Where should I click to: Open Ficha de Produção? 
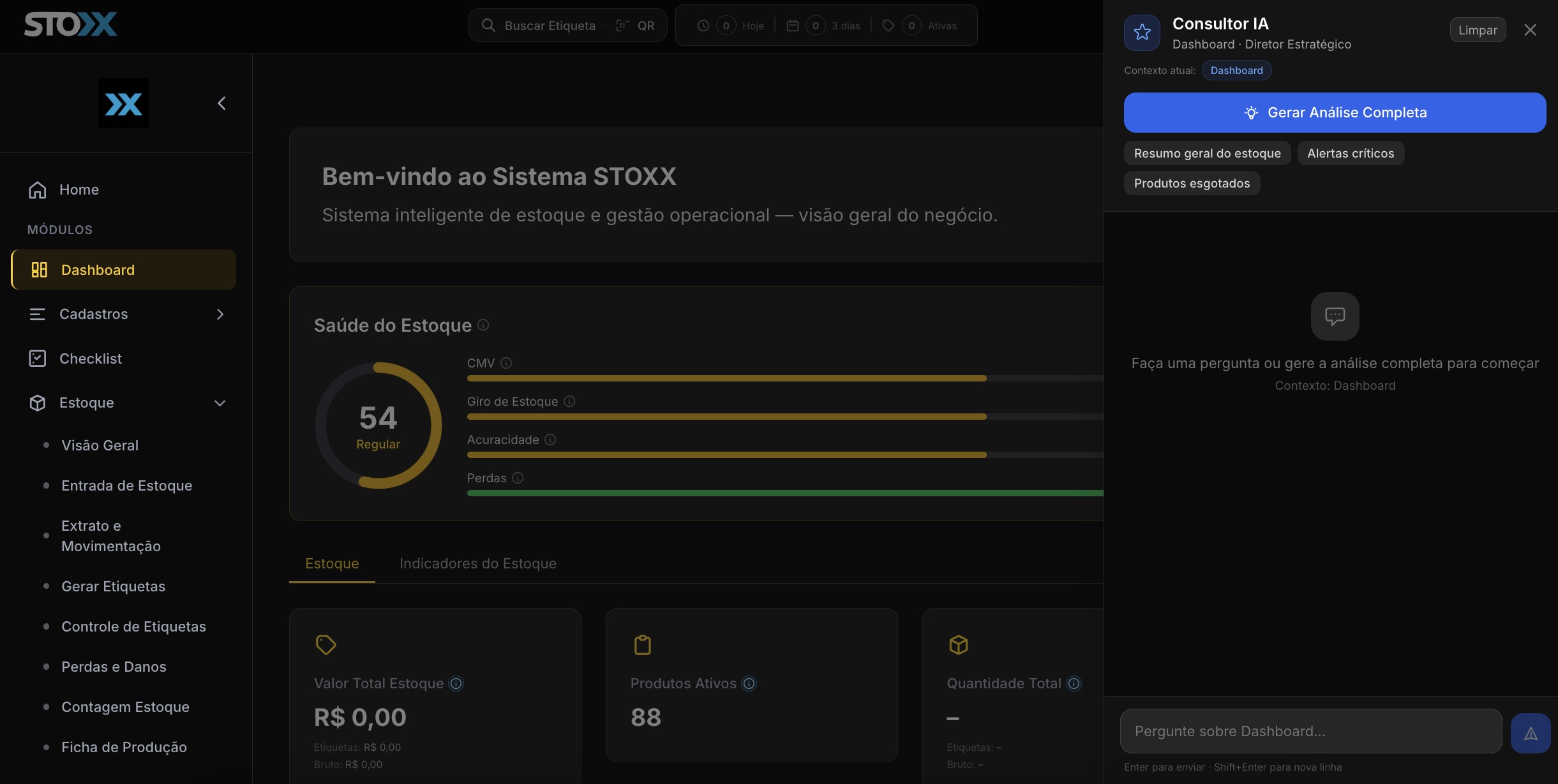pyautogui.click(x=124, y=747)
